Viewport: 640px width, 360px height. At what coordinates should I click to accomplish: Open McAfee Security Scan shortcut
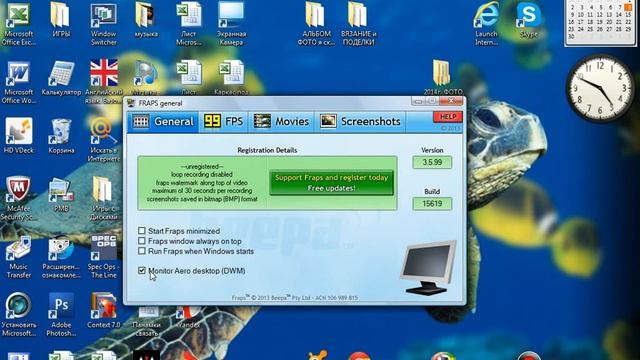(18, 198)
